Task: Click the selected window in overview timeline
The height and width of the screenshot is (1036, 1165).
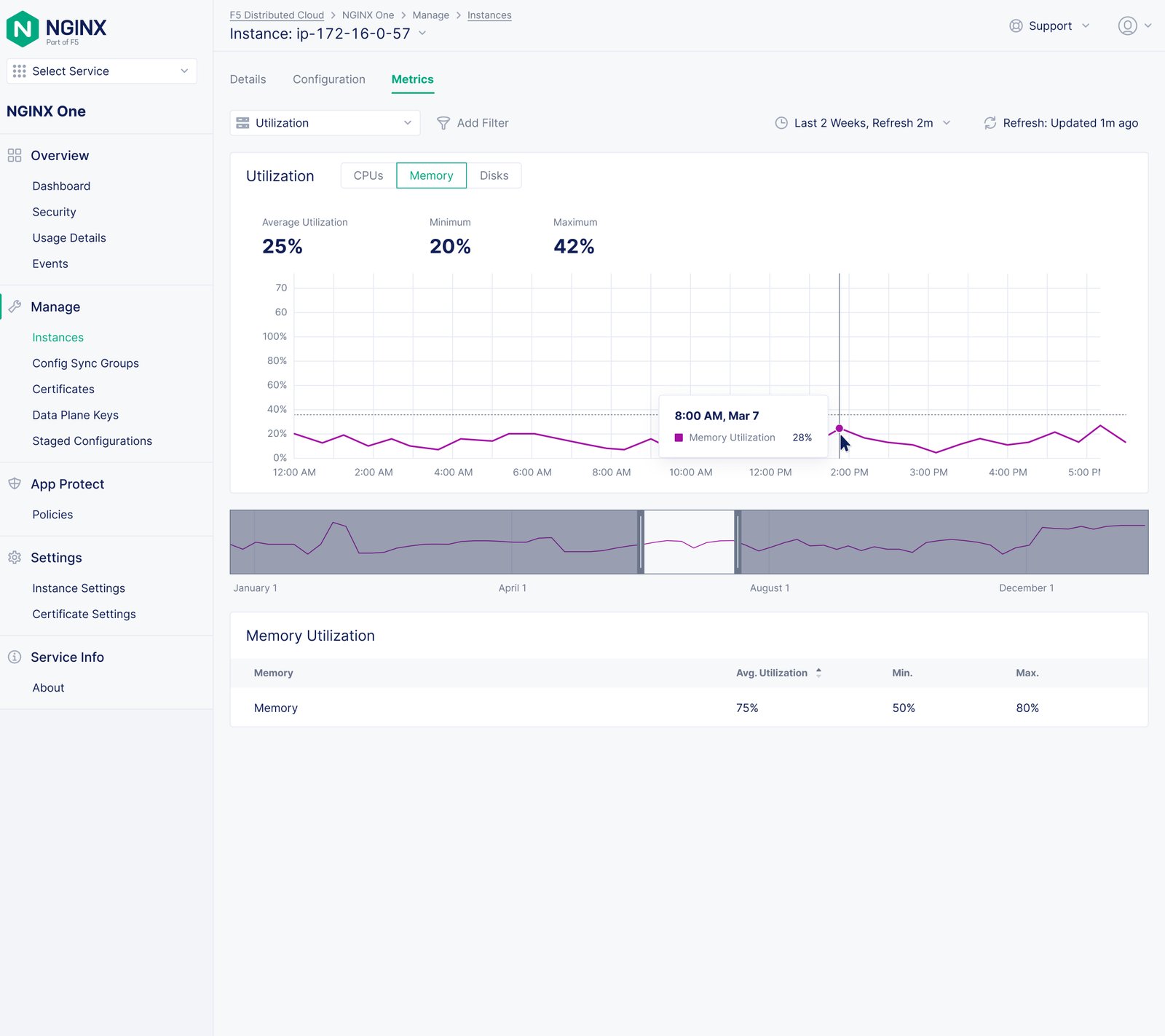Action: 690,542
